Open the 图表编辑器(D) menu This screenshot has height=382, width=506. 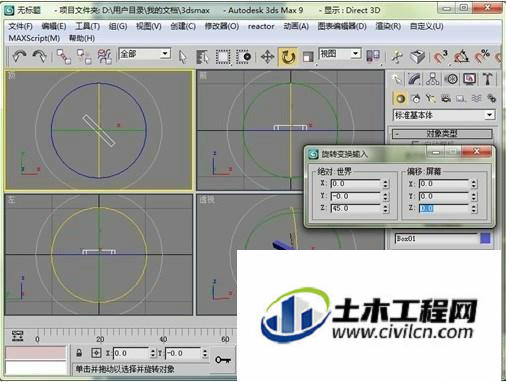click(x=342, y=26)
